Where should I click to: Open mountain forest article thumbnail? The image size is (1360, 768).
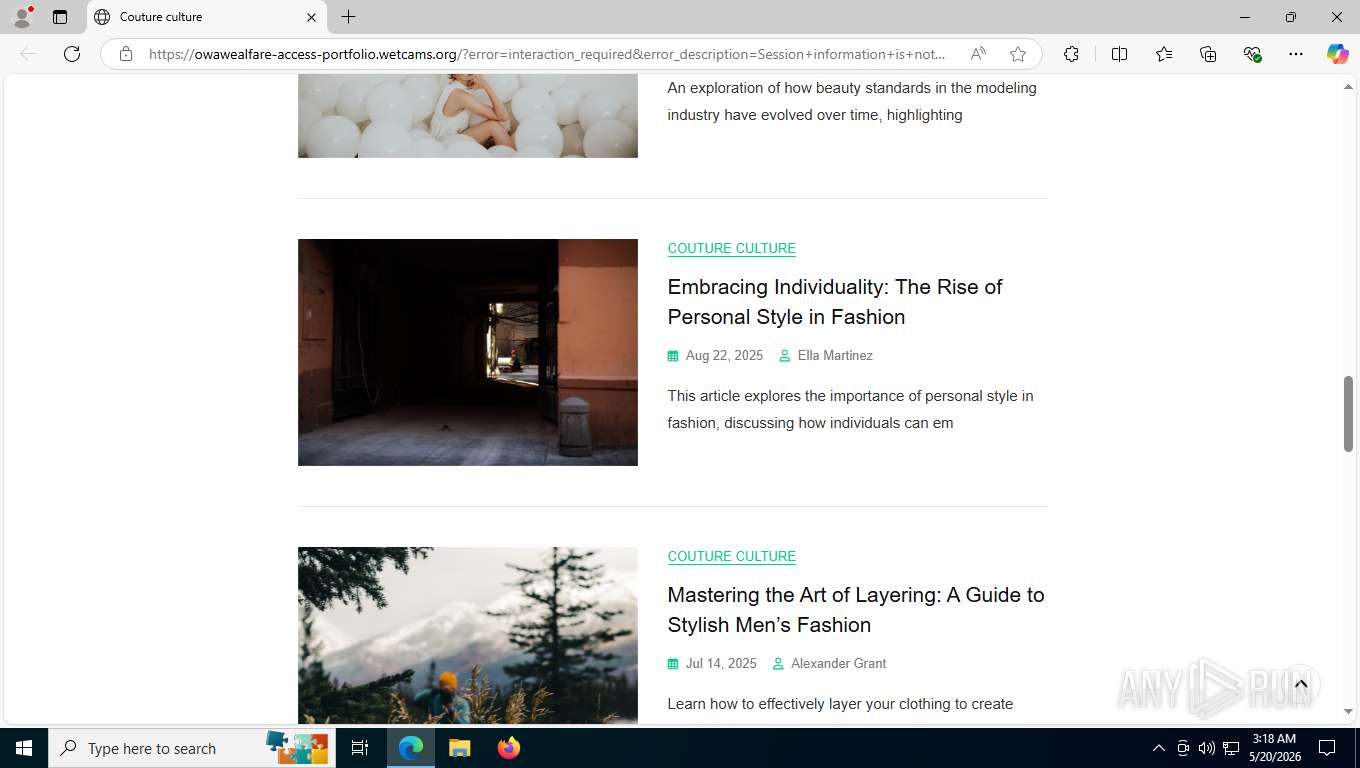(468, 635)
